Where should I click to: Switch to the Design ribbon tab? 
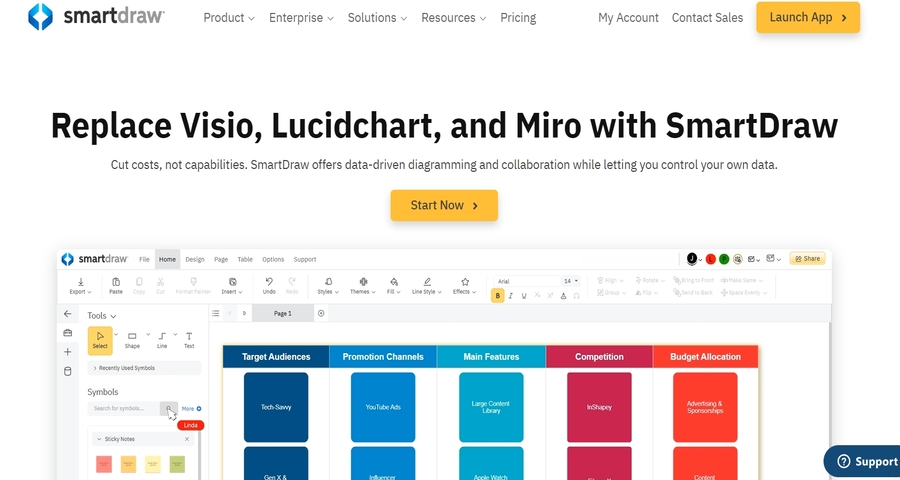click(194, 259)
